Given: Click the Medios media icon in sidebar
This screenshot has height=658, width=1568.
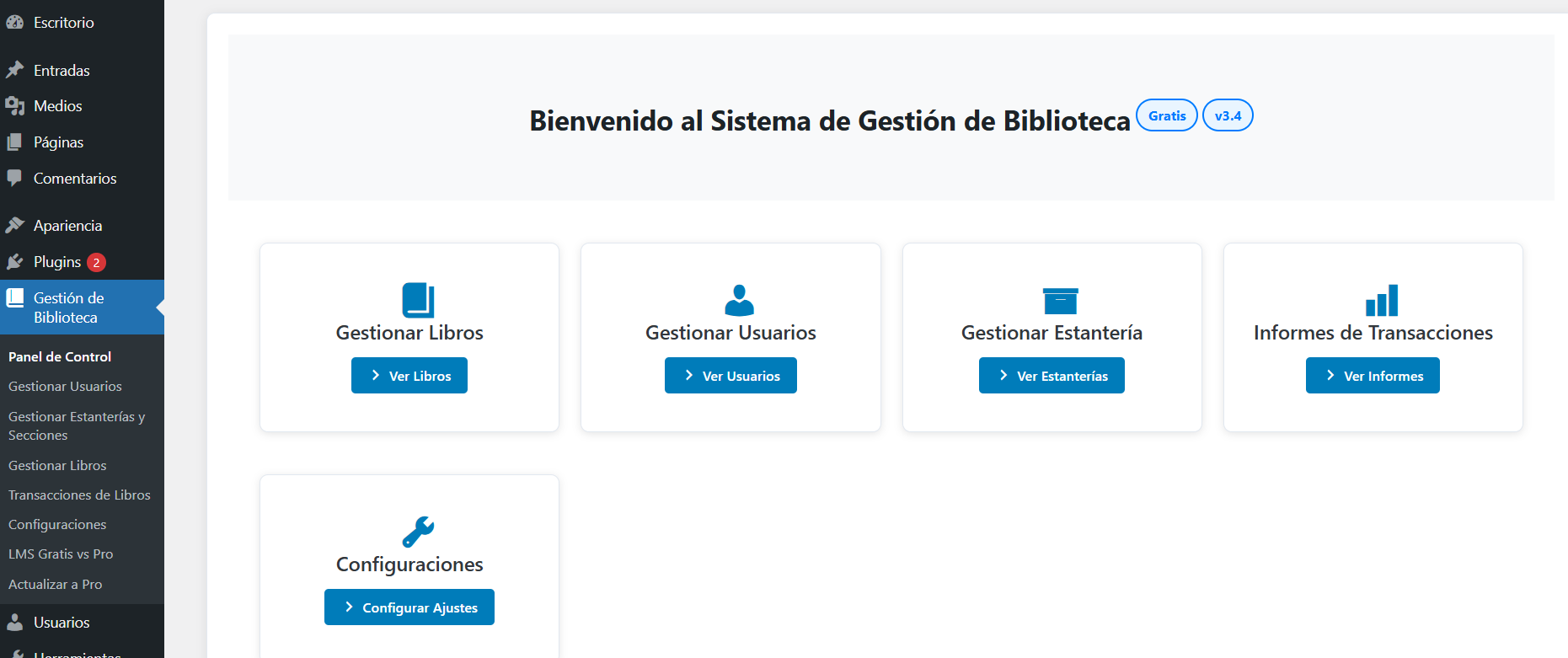Looking at the screenshot, I should [x=14, y=106].
